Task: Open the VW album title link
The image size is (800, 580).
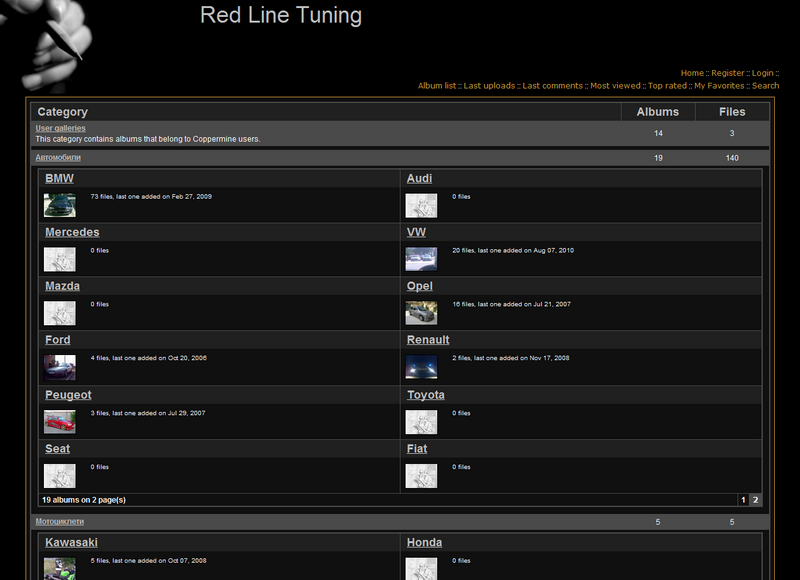Action: pyautogui.click(x=416, y=232)
